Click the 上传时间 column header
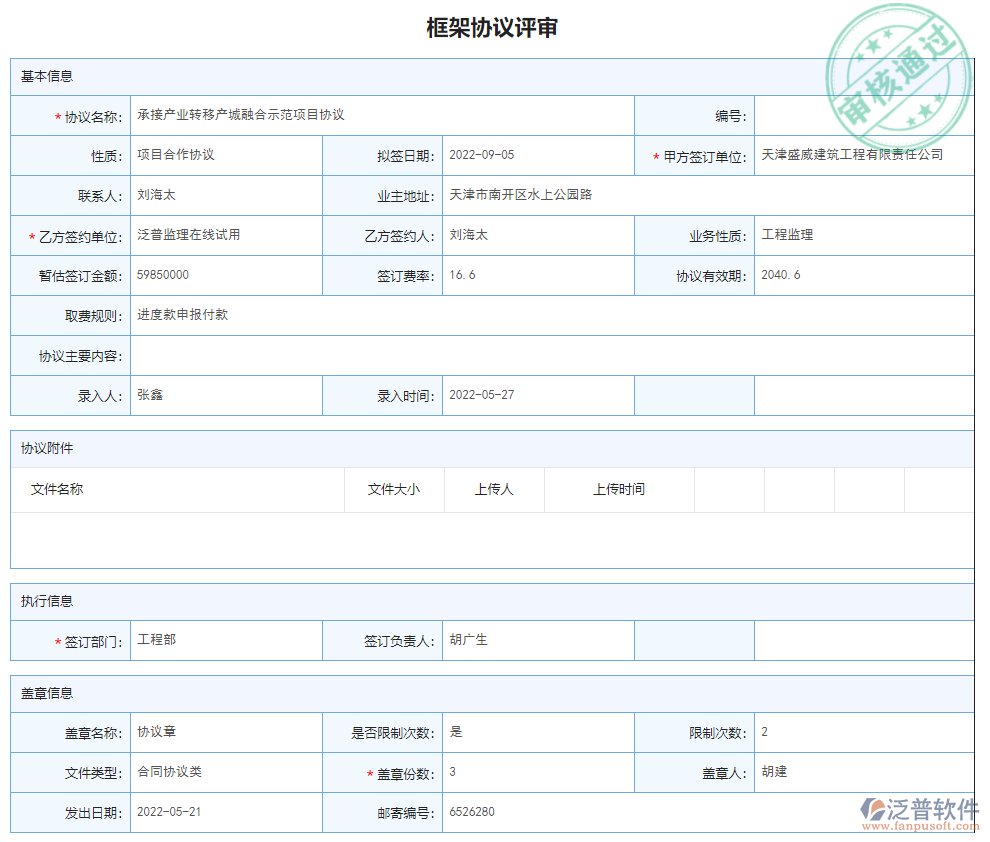 pyautogui.click(x=619, y=489)
